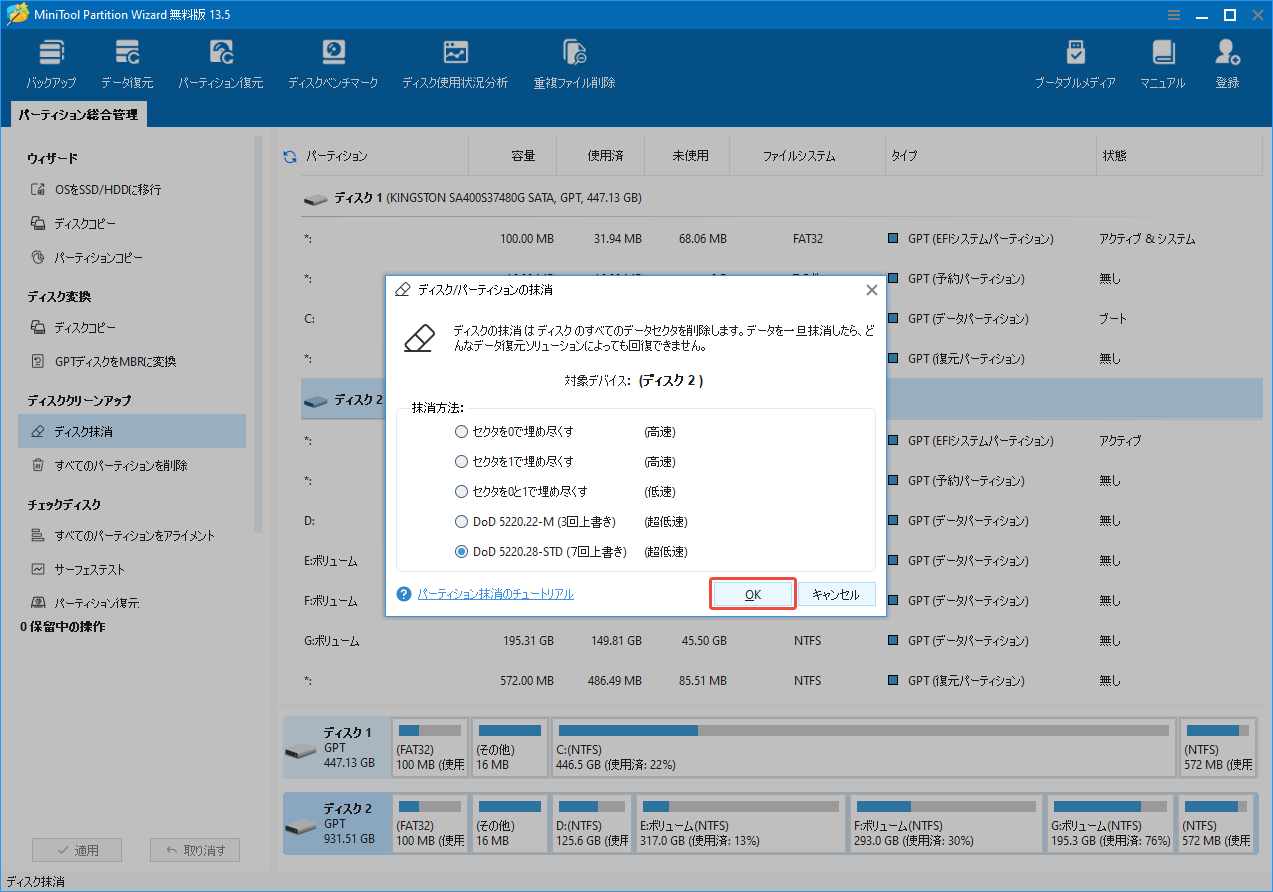
Task: Choose セクタを1で埋め尽くす wipe method
Action: [x=514, y=462]
